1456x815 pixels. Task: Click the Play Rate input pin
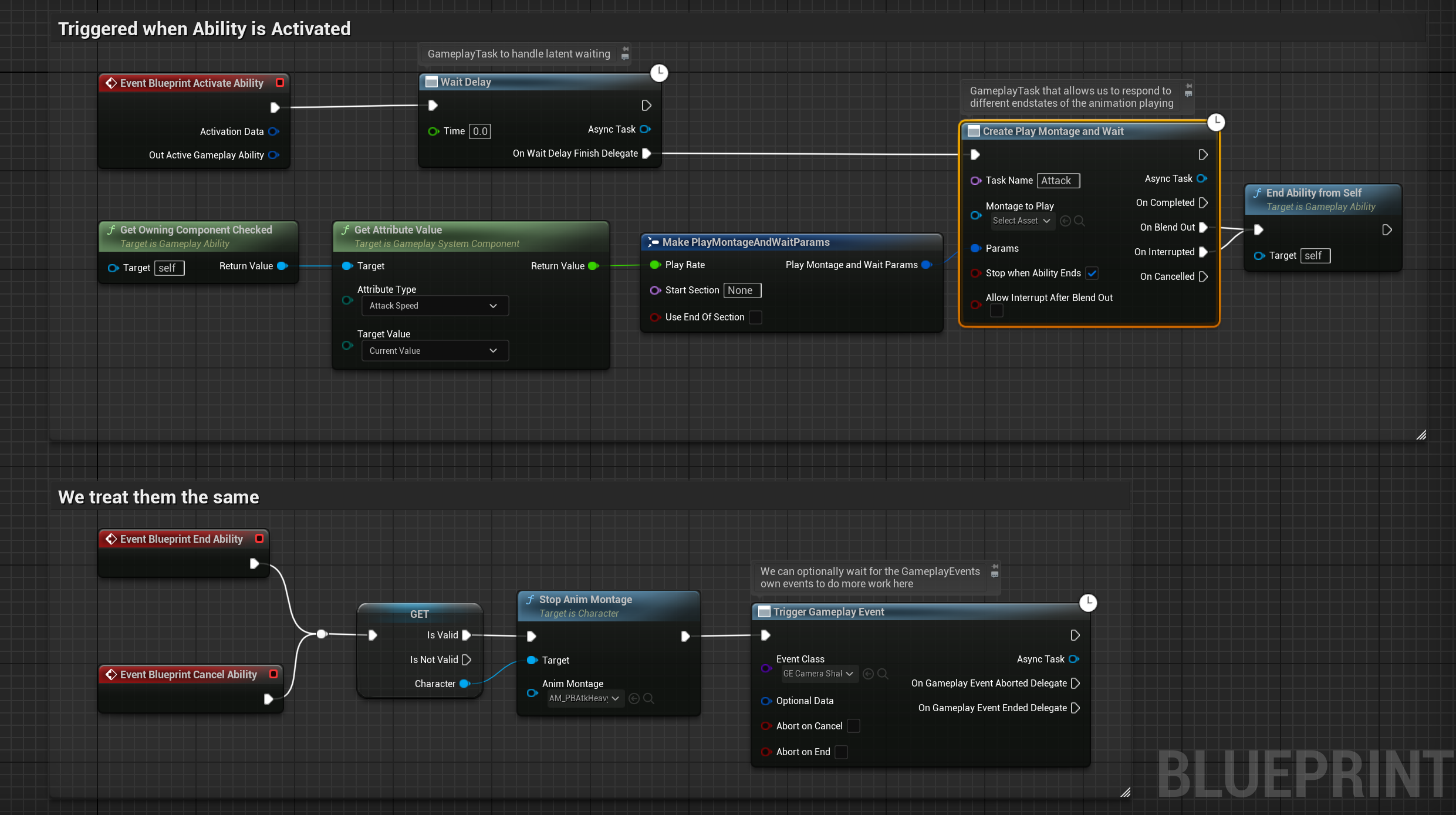[655, 265]
